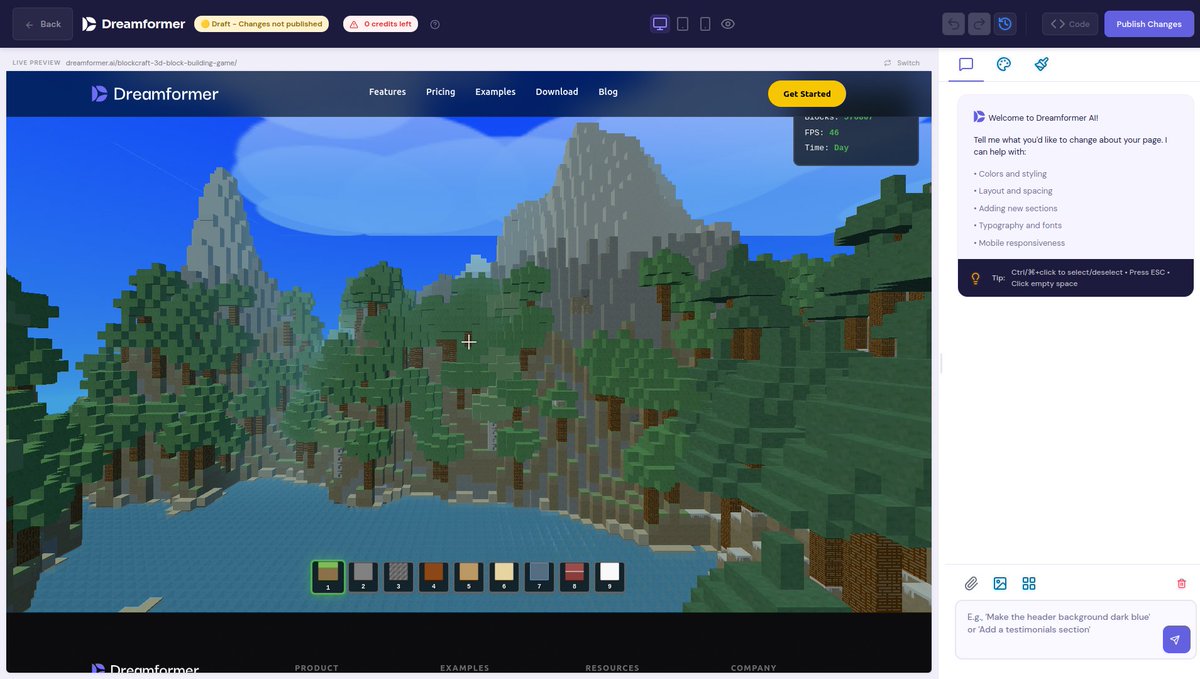Click 'Mobile responsiveness' suggestion text
This screenshot has height=679, width=1200.
pos(1020,243)
